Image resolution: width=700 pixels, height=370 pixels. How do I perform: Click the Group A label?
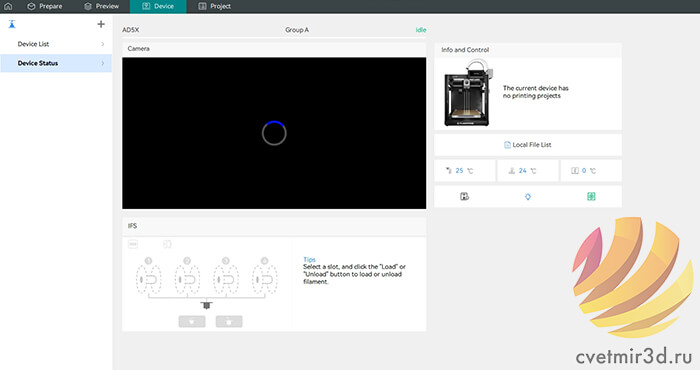tap(297, 30)
